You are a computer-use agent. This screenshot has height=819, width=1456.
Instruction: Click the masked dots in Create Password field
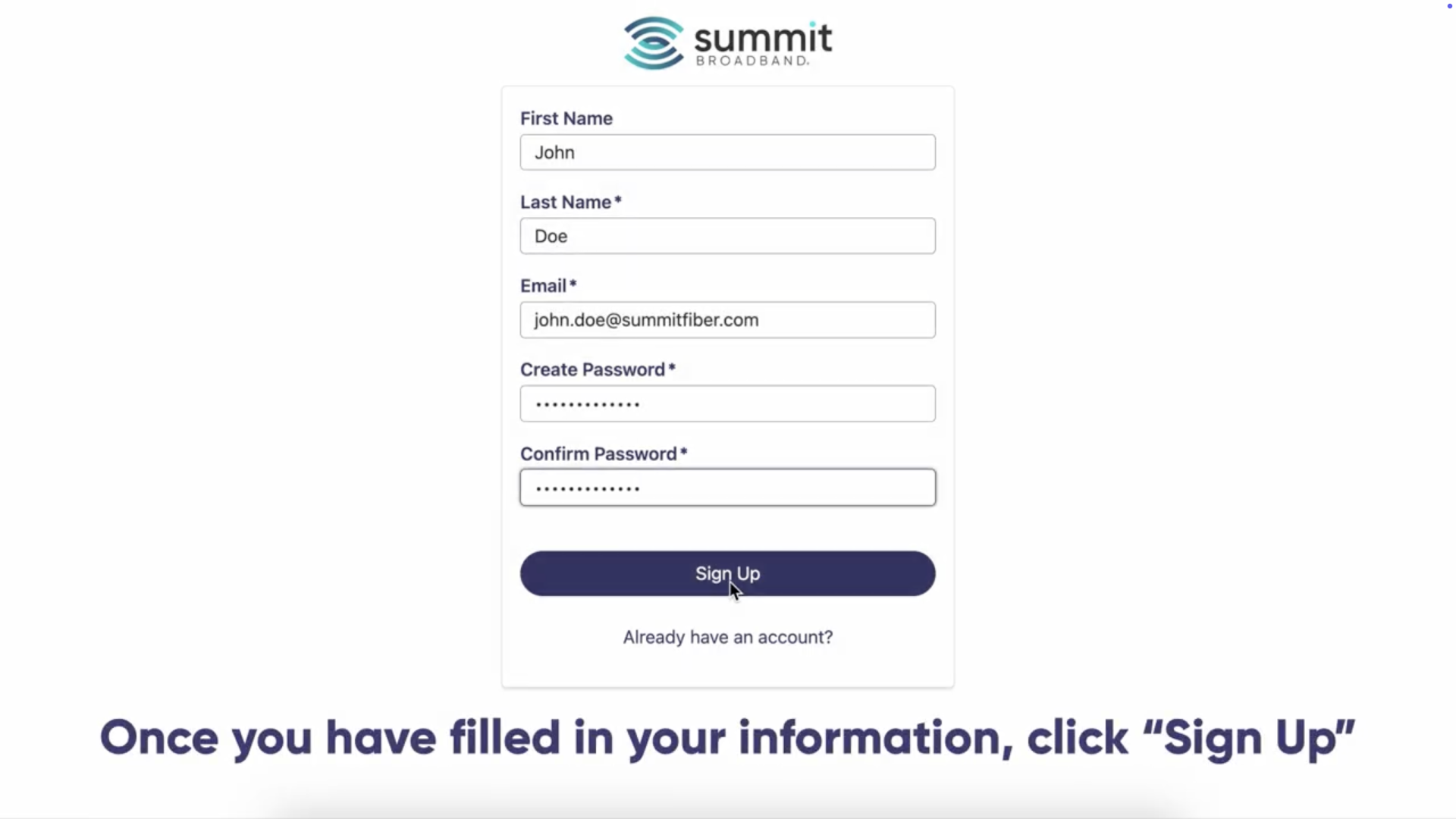point(588,405)
